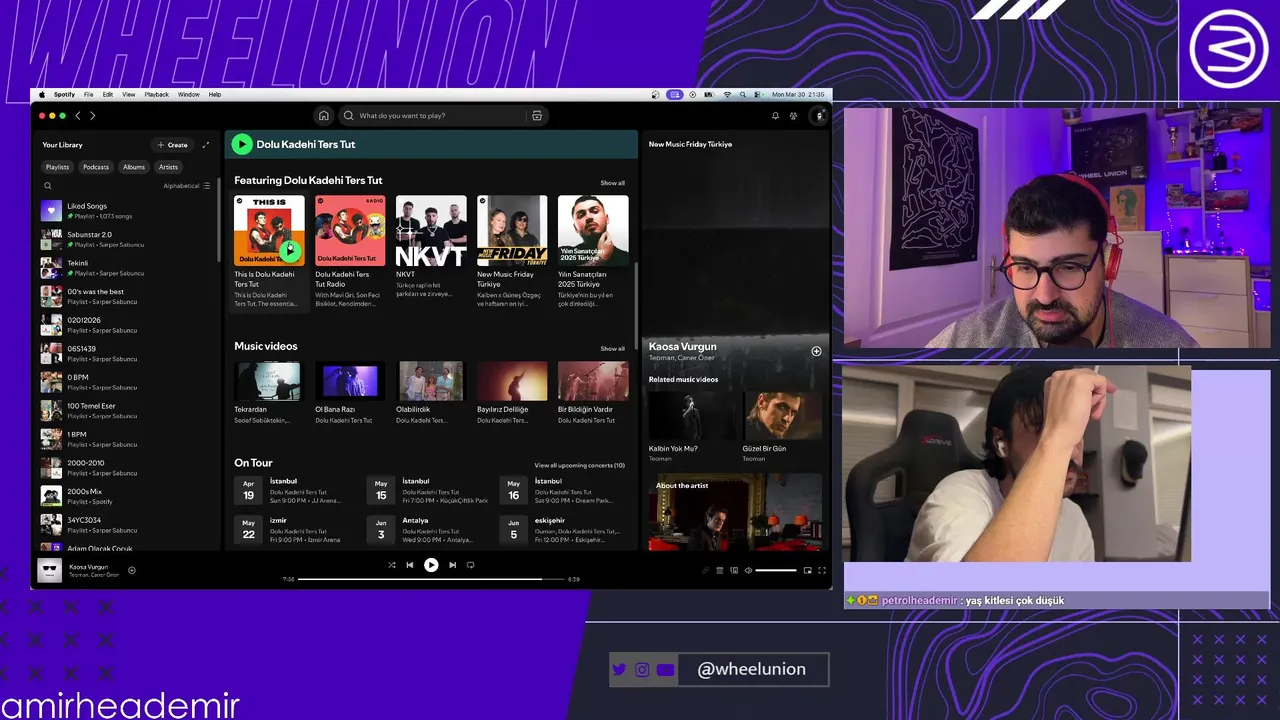The image size is (1280, 720).
Task: Open the Playback menu
Action: point(157,94)
